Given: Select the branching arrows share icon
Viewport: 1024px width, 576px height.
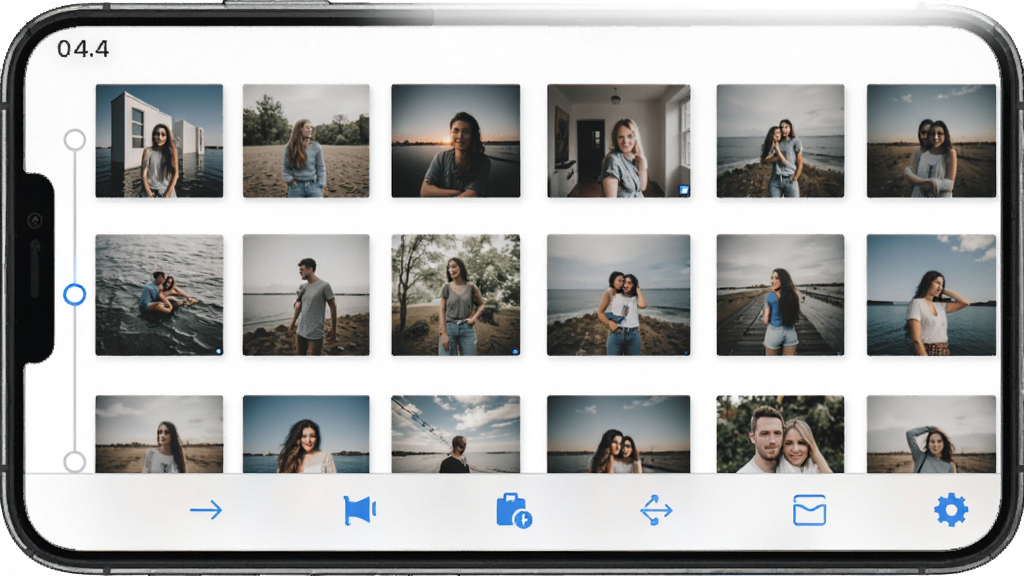Looking at the screenshot, I should [x=656, y=510].
